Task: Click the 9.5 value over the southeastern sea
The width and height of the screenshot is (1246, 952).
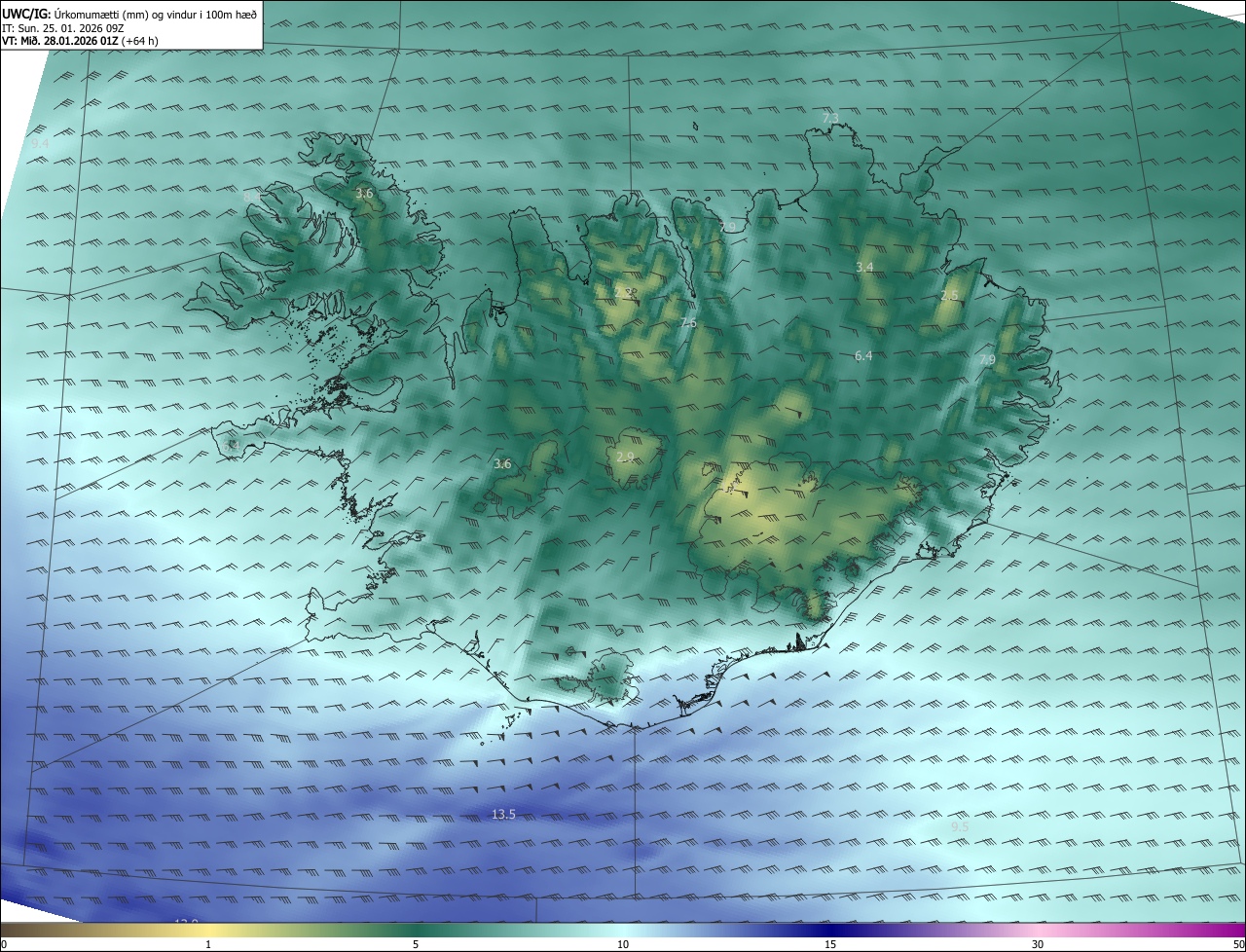Action: point(960,826)
